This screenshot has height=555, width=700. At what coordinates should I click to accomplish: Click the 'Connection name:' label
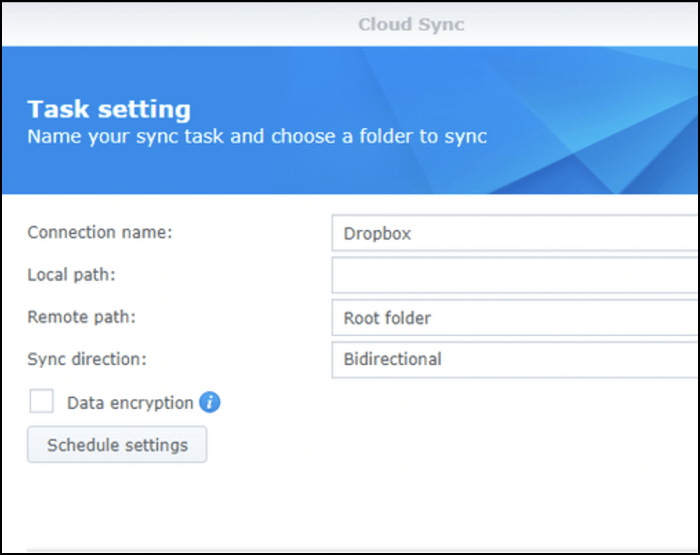point(100,232)
